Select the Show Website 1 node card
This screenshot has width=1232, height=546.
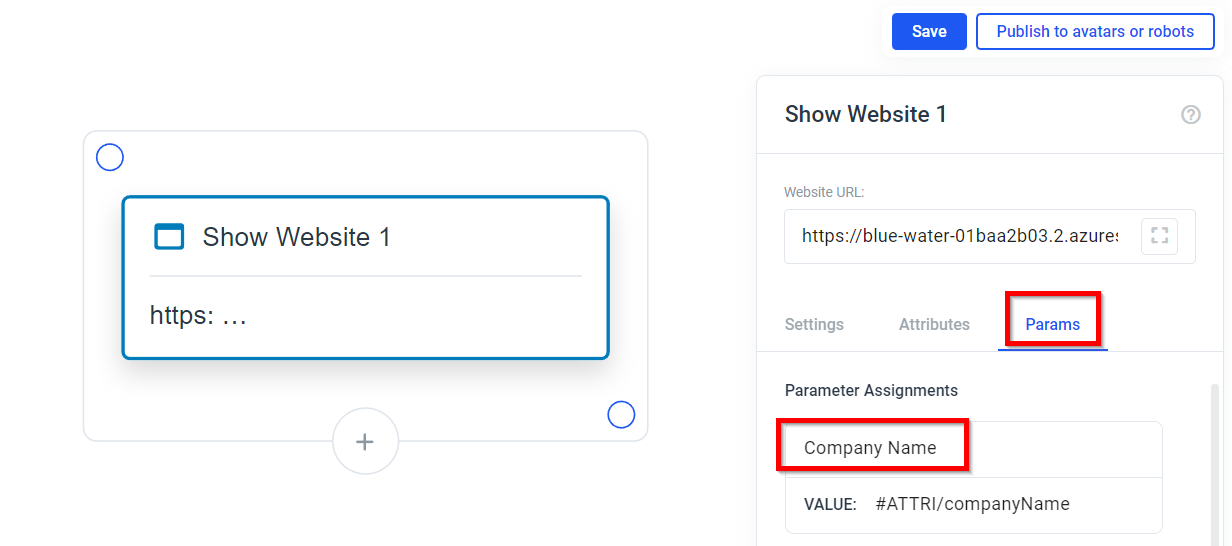(x=365, y=277)
